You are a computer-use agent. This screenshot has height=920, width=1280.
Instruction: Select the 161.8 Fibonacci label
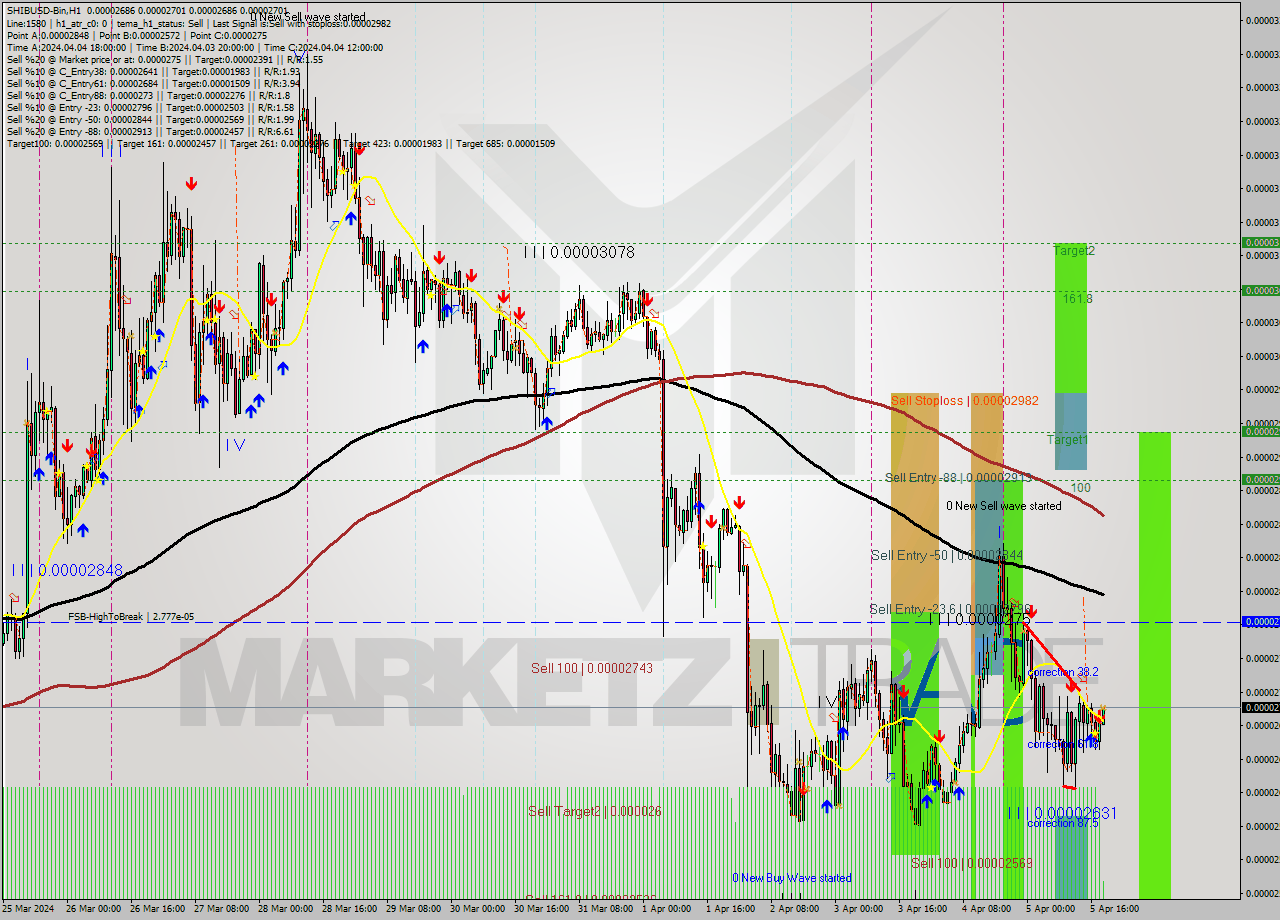pos(1077,298)
